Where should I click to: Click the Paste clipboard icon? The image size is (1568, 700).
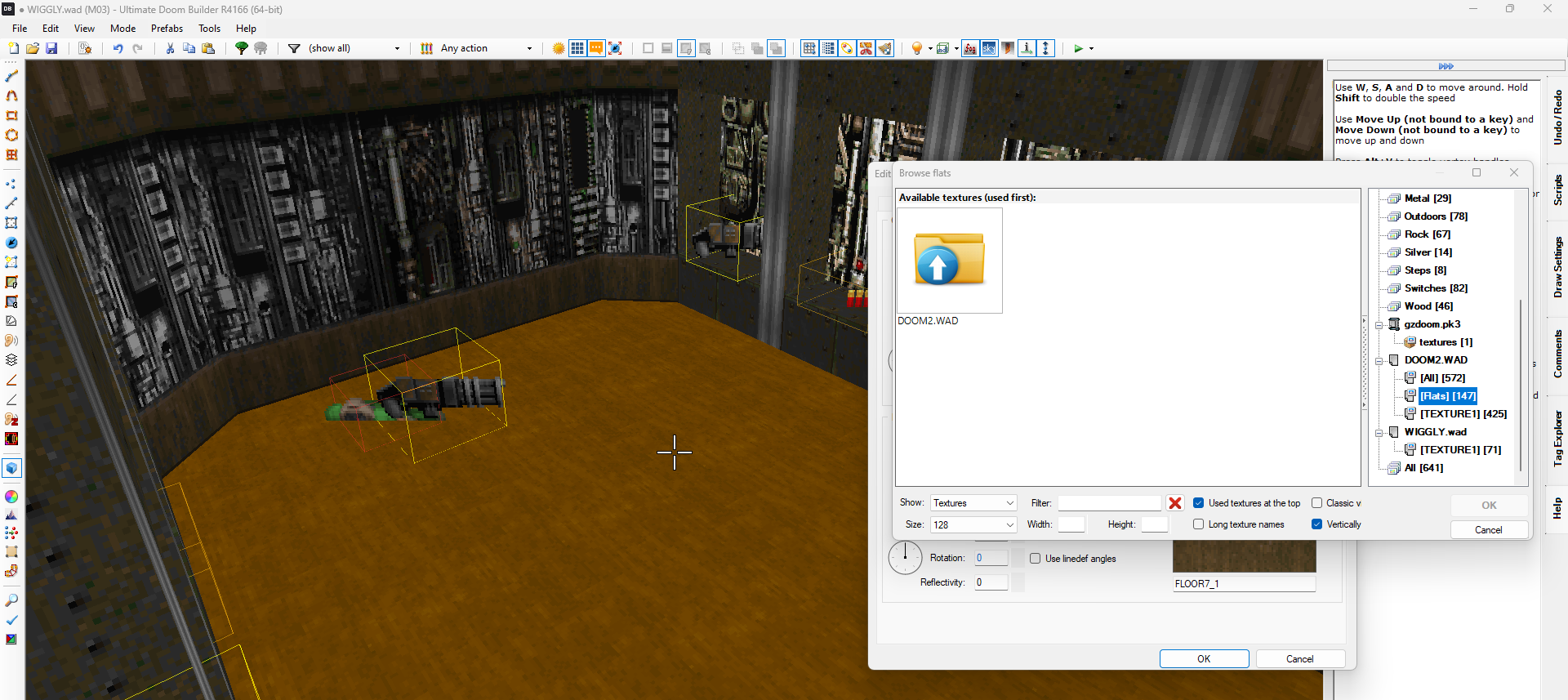(208, 48)
